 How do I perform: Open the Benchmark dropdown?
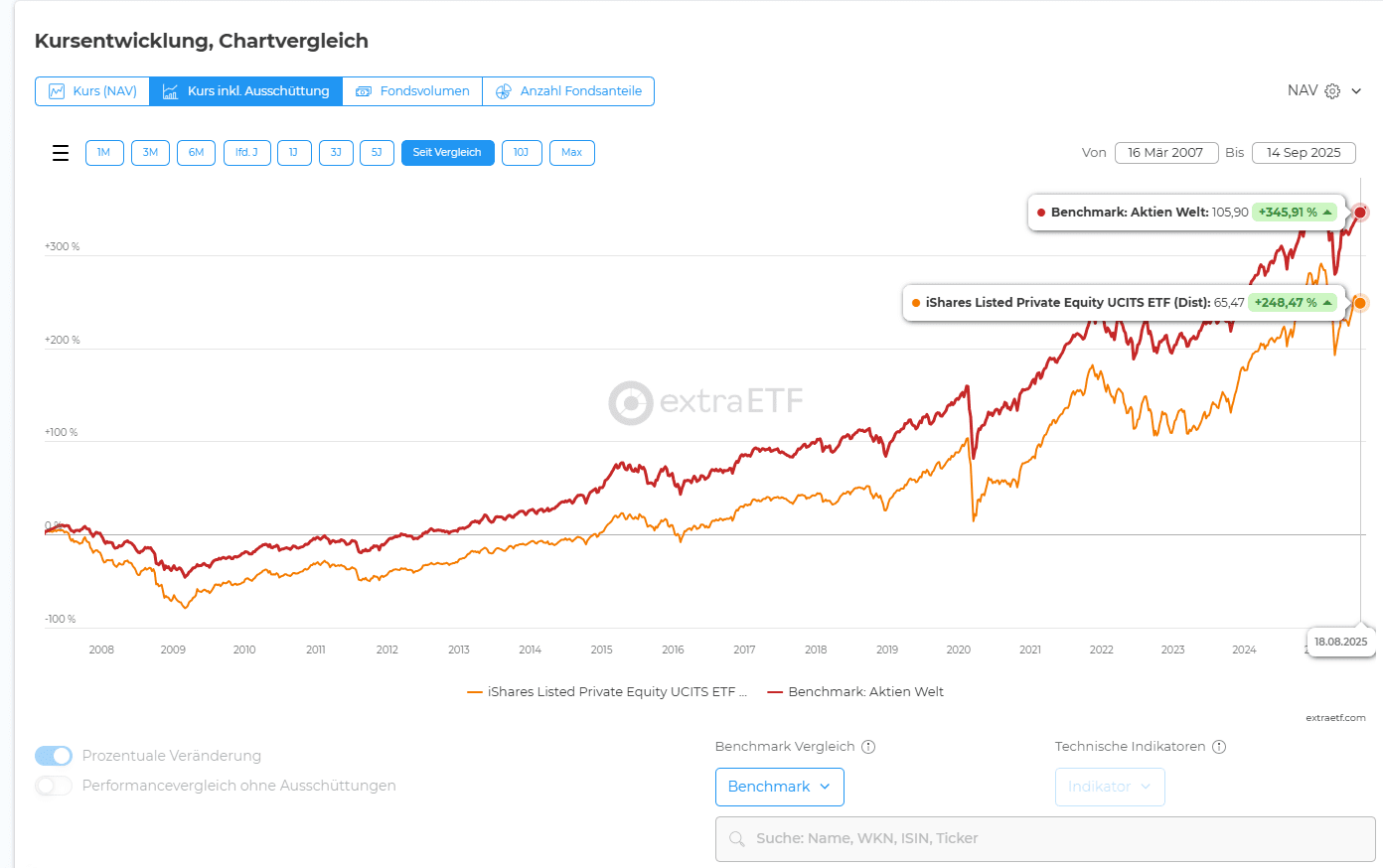point(780,787)
